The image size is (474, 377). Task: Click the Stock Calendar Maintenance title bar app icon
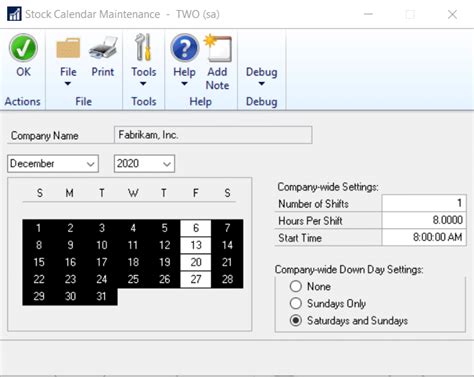14,14
